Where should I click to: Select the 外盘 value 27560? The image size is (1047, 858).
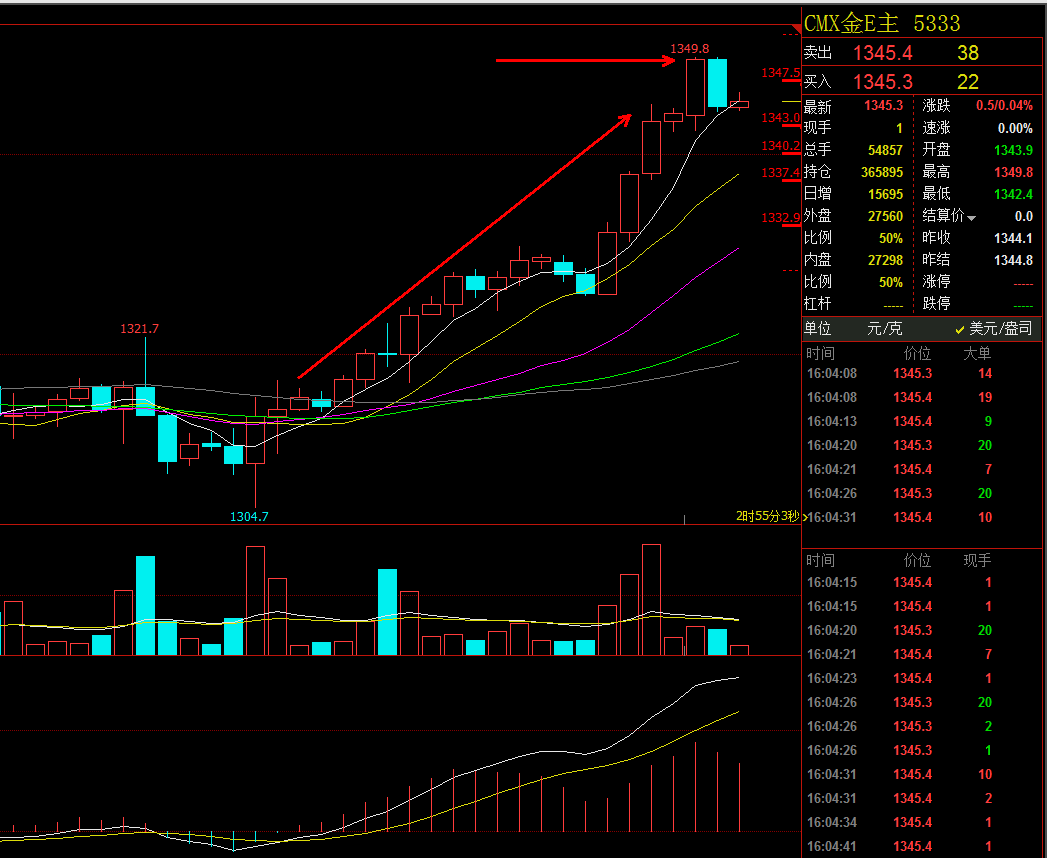tap(885, 216)
